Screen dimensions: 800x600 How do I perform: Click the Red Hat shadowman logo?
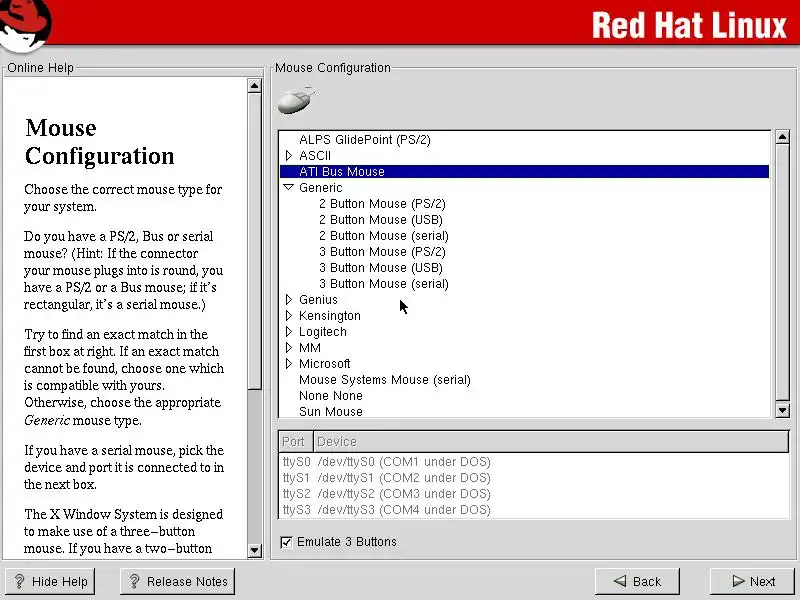coord(25,26)
